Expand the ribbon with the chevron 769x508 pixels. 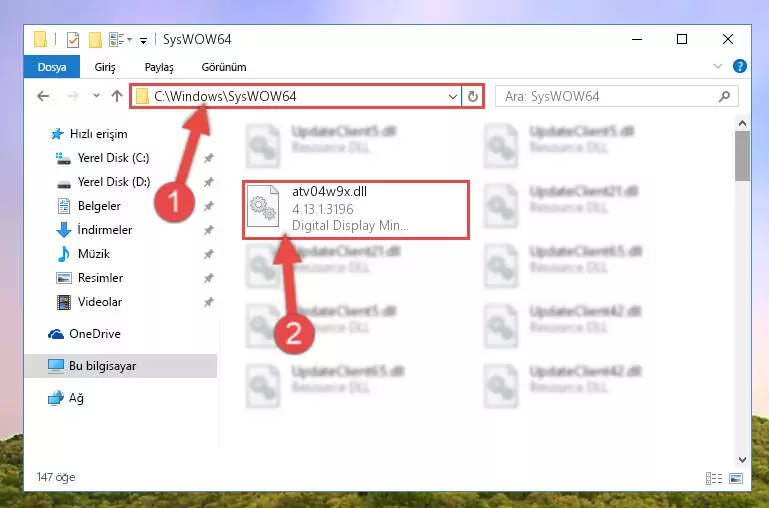718,66
